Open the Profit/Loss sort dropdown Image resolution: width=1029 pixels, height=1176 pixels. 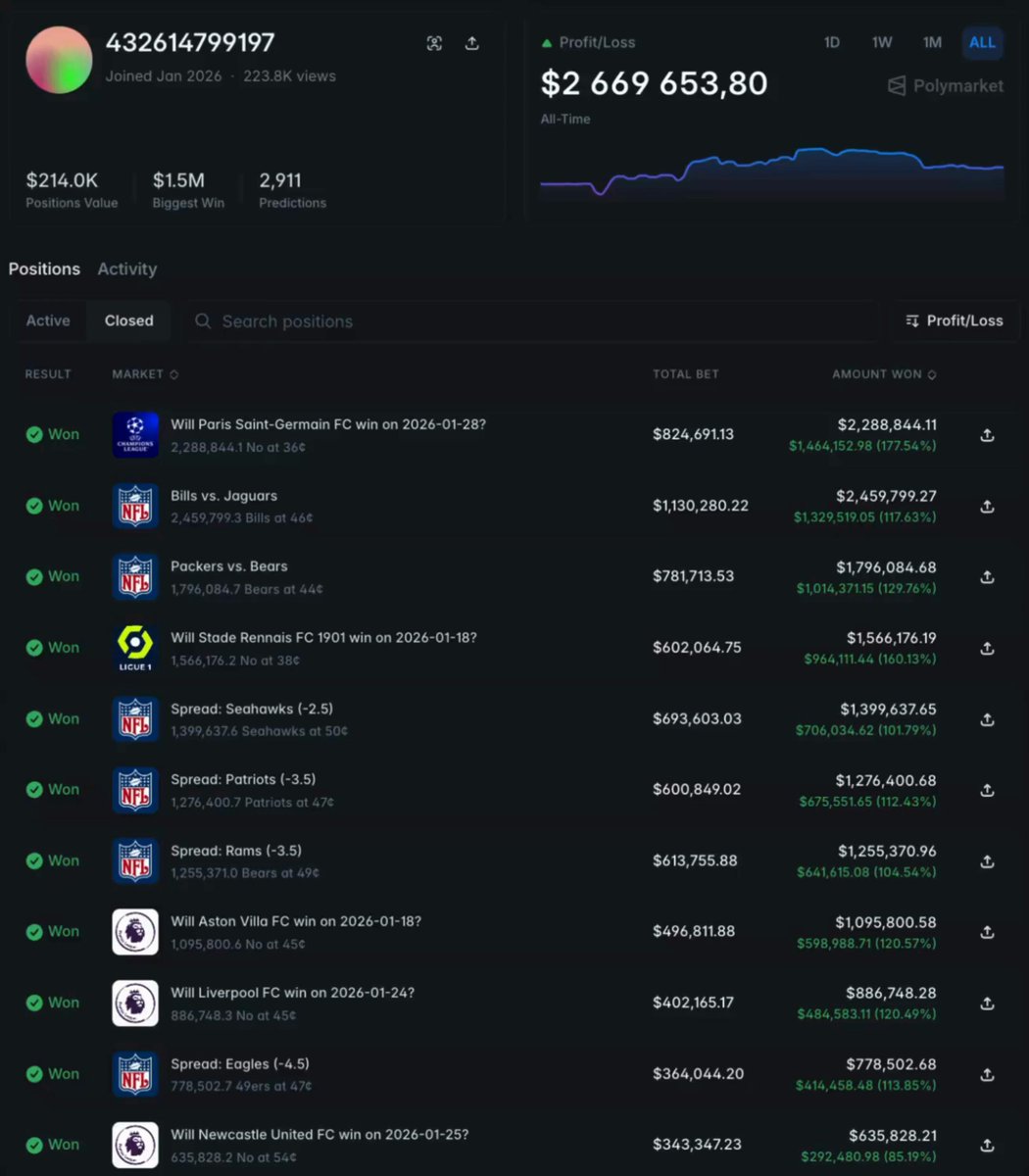point(954,320)
